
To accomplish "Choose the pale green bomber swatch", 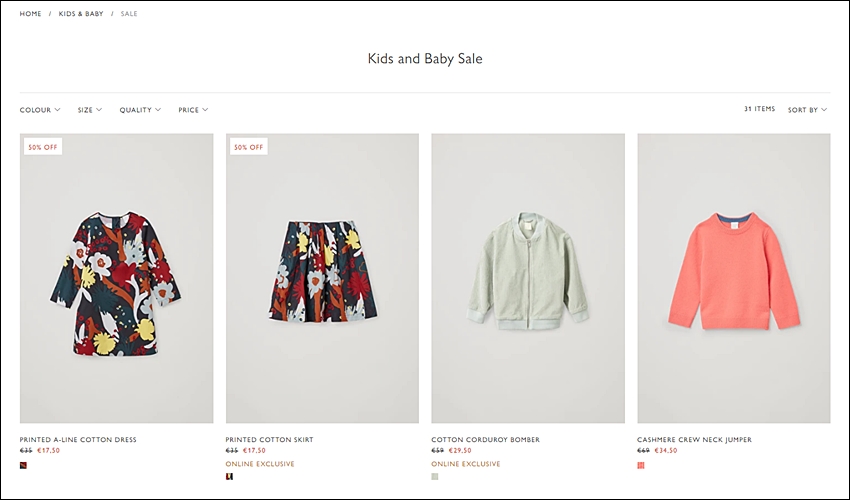I will pyautogui.click(x=435, y=477).
